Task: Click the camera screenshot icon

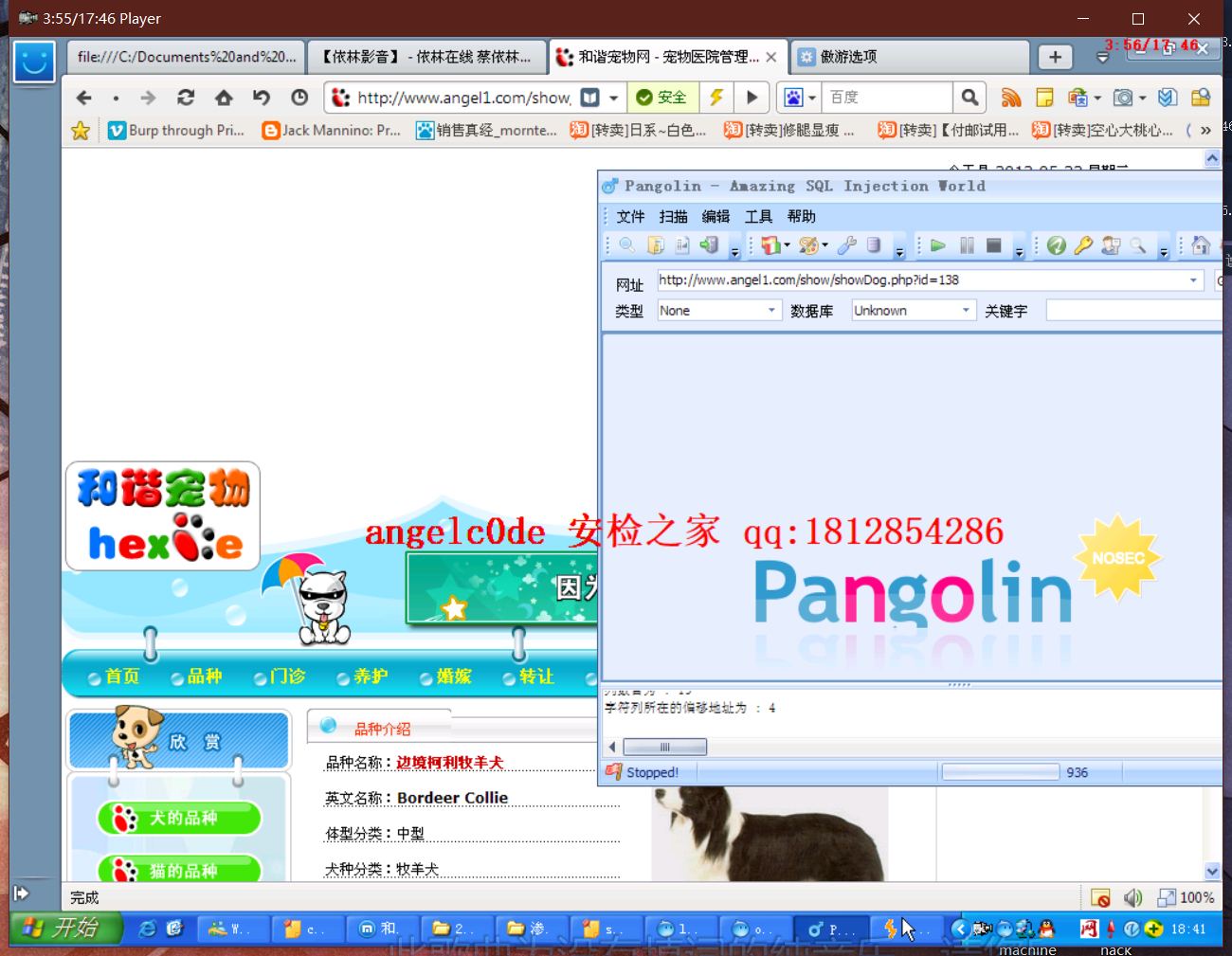Action: tap(1123, 98)
